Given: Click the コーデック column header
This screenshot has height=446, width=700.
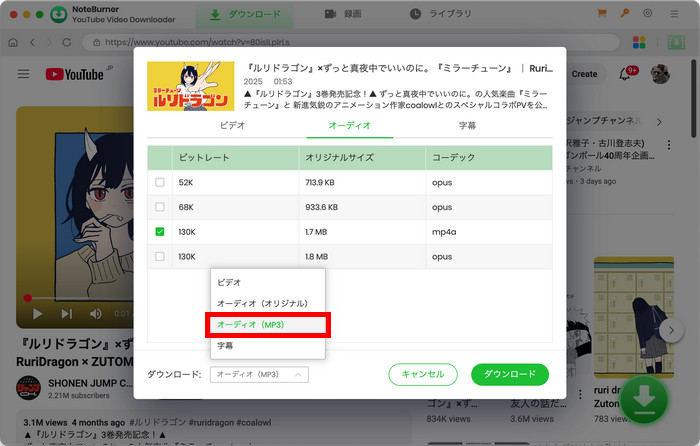Looking at the screenshot, I should point(489,158).
